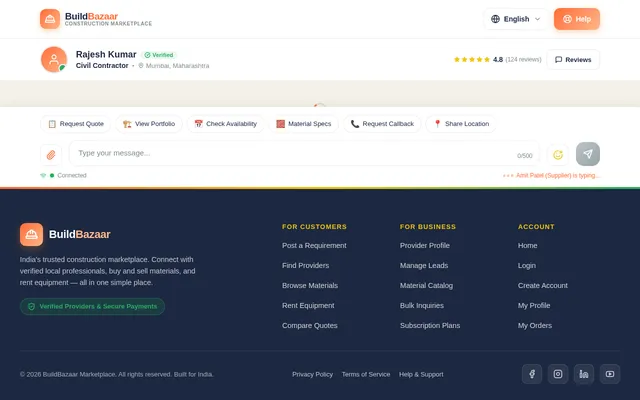Open the Privacy Policy link
The width and height of the screenshot is (640, 400).
coord(312,374)
